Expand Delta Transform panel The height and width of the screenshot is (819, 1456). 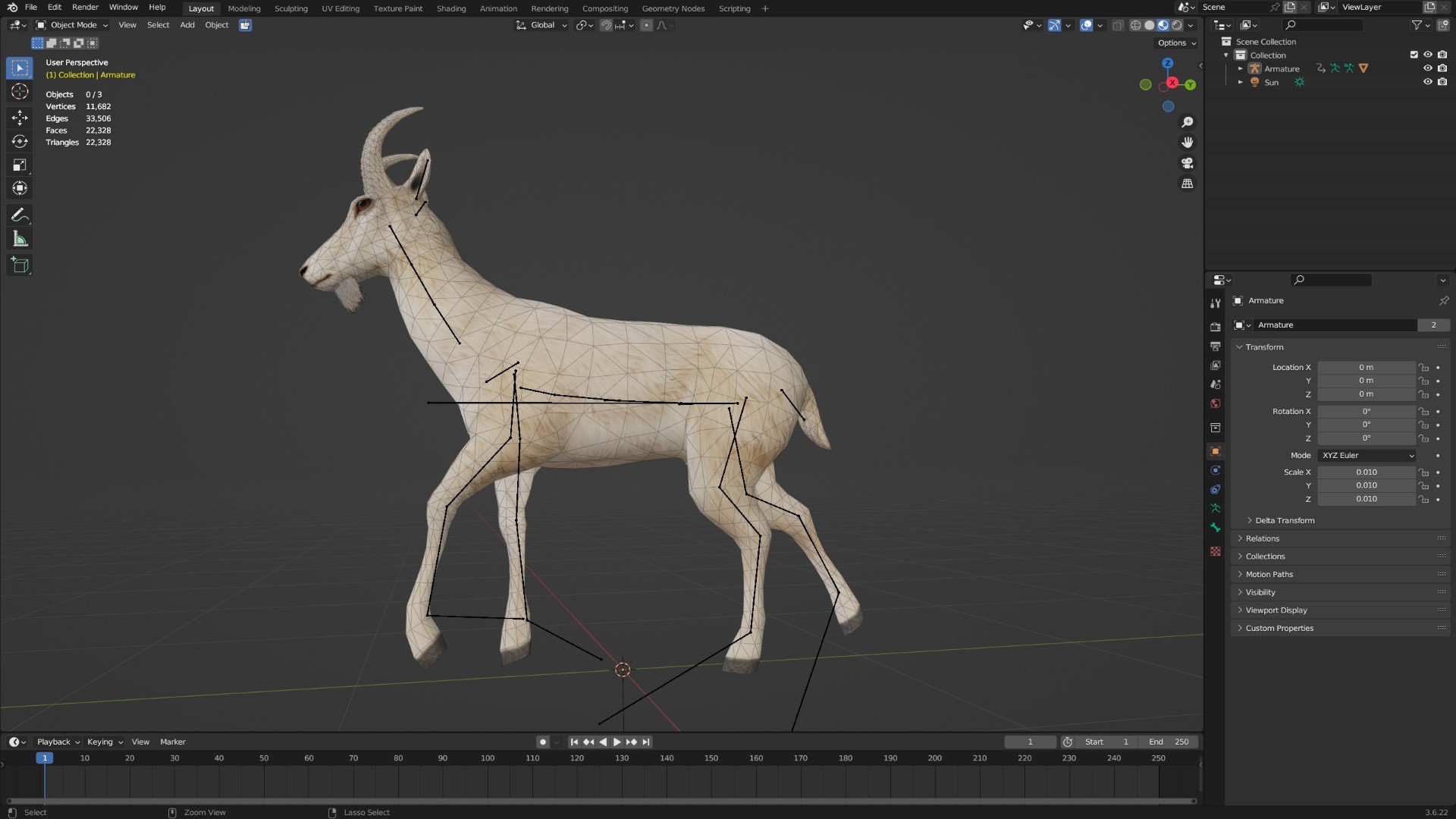[x=1283, y=521]
